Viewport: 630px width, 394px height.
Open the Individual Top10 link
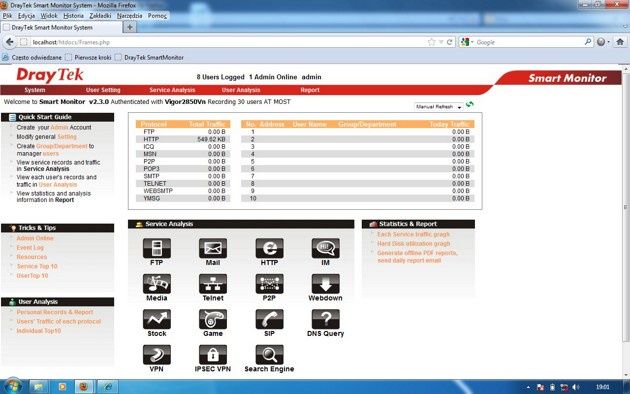pos(39,331)
